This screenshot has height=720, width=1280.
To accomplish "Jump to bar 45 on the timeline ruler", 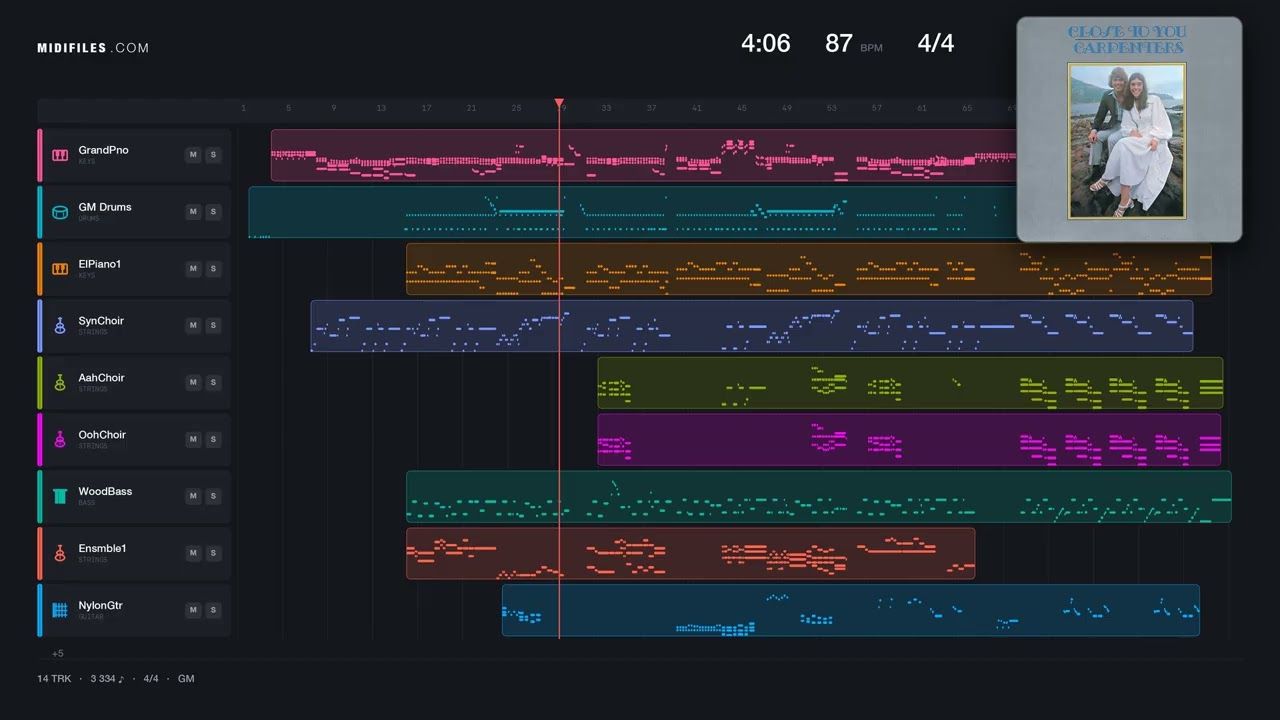I will pyautogui.click(x=742, y=108).
